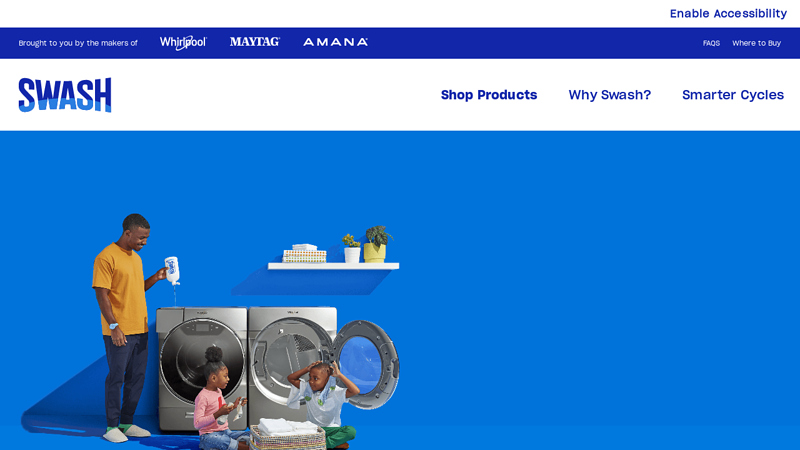Click the left washing machine

click(x=202, y=365)
